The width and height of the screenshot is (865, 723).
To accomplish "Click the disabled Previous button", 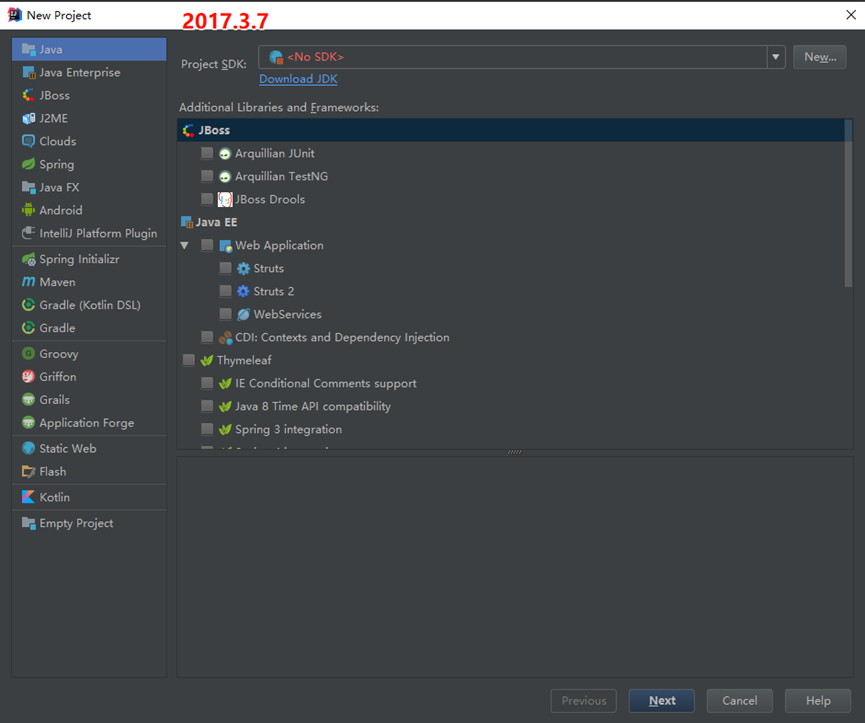I will pos(584,700).
